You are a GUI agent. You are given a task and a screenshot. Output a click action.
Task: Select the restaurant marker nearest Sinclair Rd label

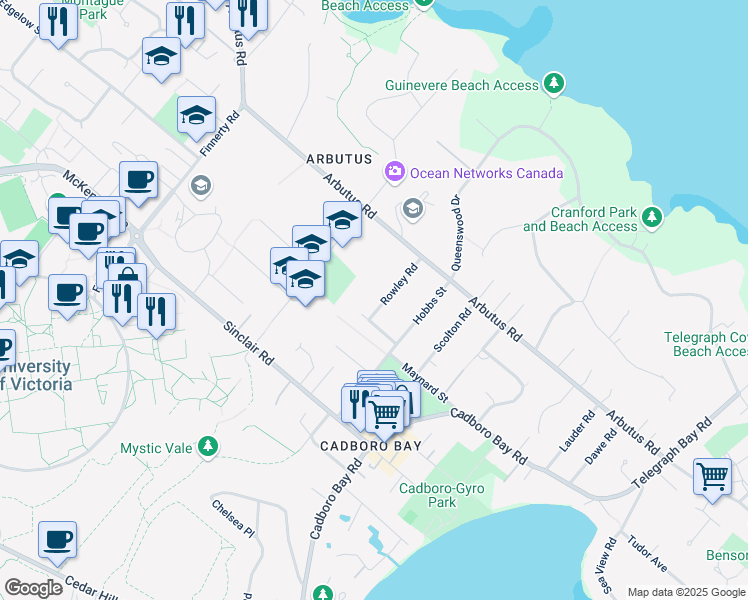point(156,313)
